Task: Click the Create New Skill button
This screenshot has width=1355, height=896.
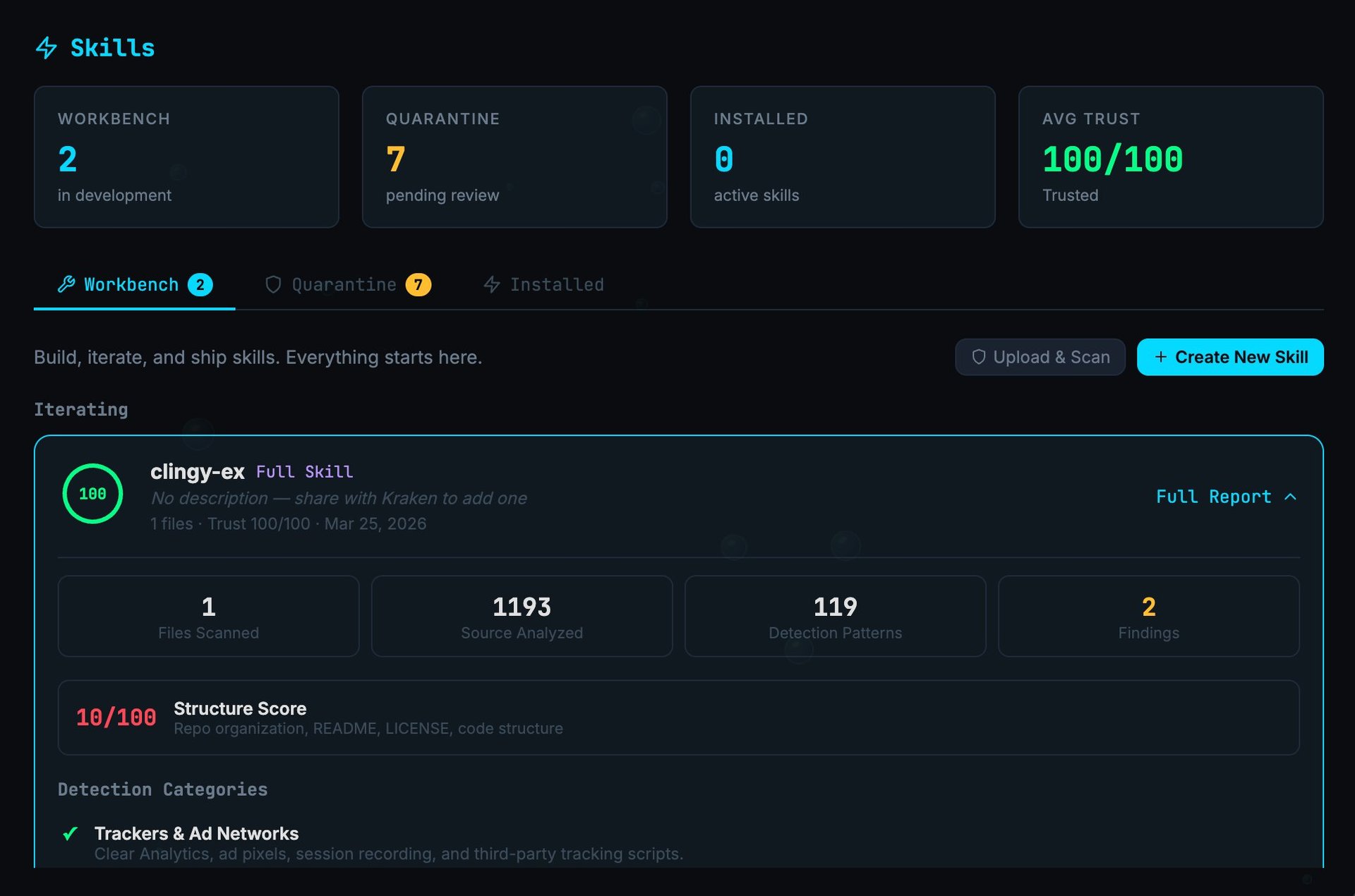Action: 1230,357
